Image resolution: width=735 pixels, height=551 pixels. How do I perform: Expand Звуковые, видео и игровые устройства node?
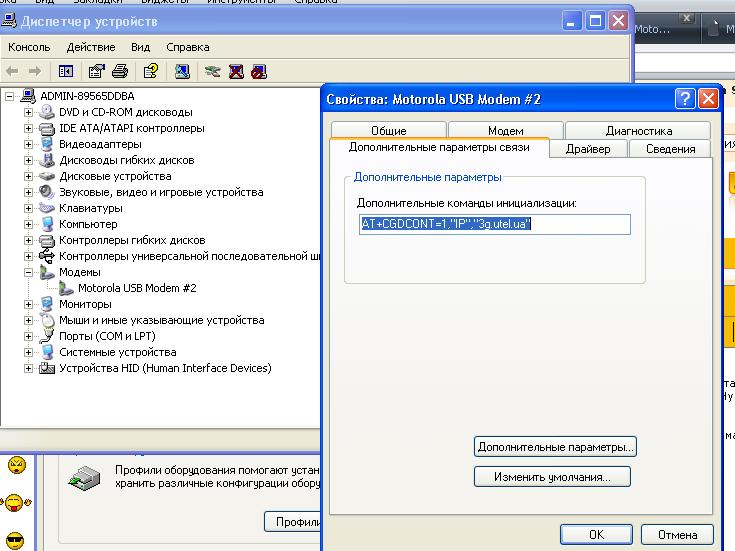28,192
